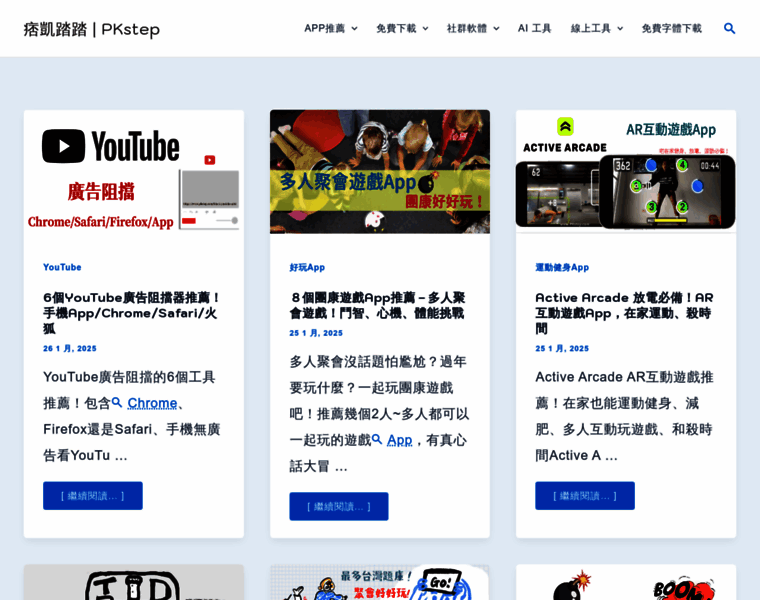Click the date under Active Arcade title
Image resolution: width=760 pixels, height=600 pixels.
pos(562,348)
